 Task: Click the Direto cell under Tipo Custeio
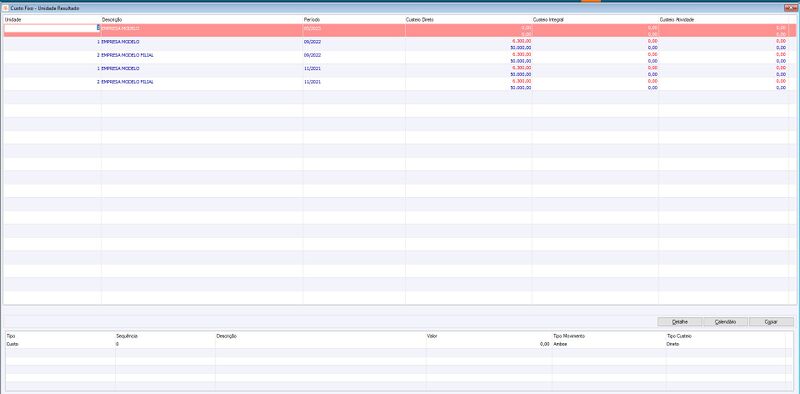click(x=673, y=344)
